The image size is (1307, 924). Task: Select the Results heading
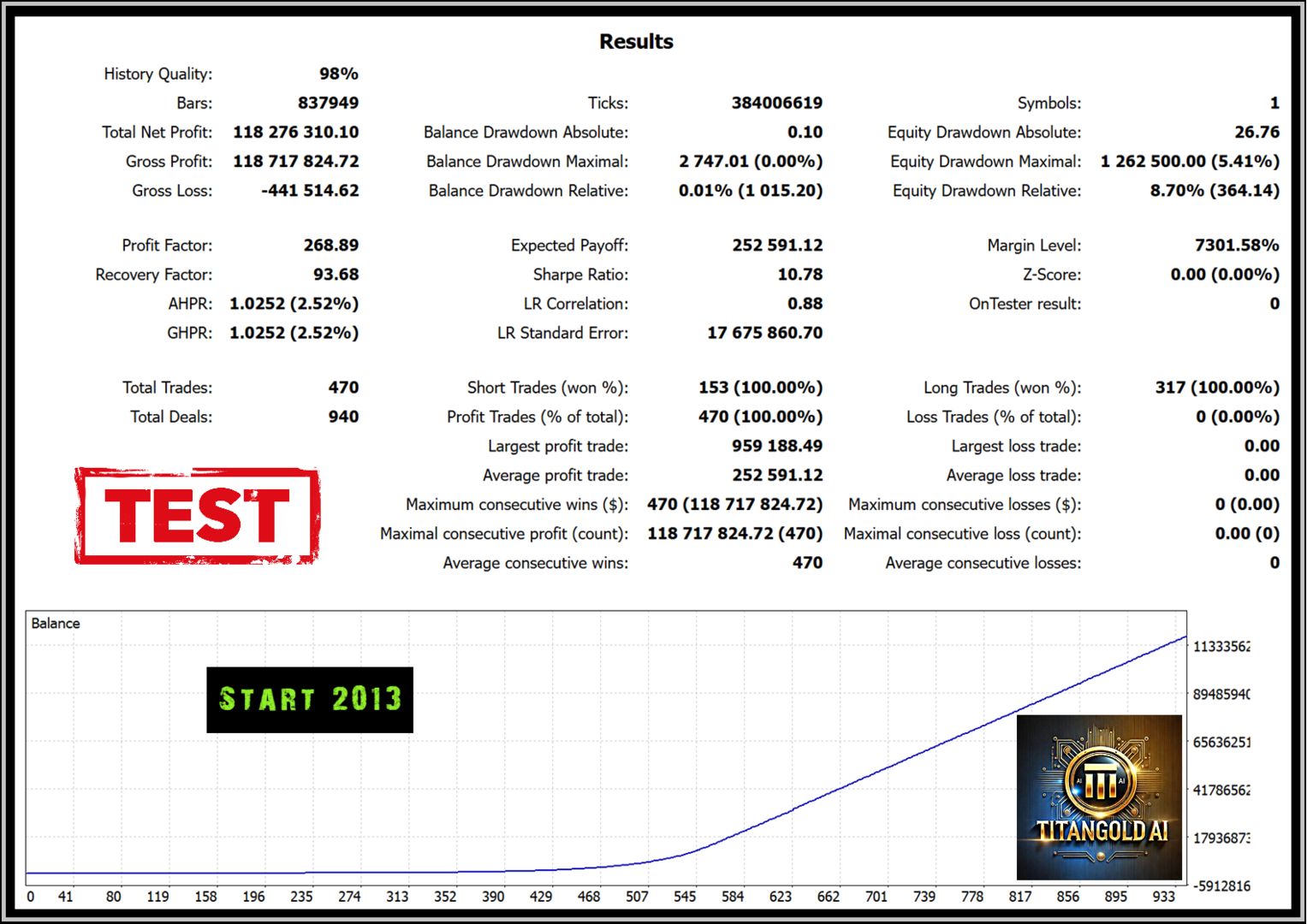[636, 41]
